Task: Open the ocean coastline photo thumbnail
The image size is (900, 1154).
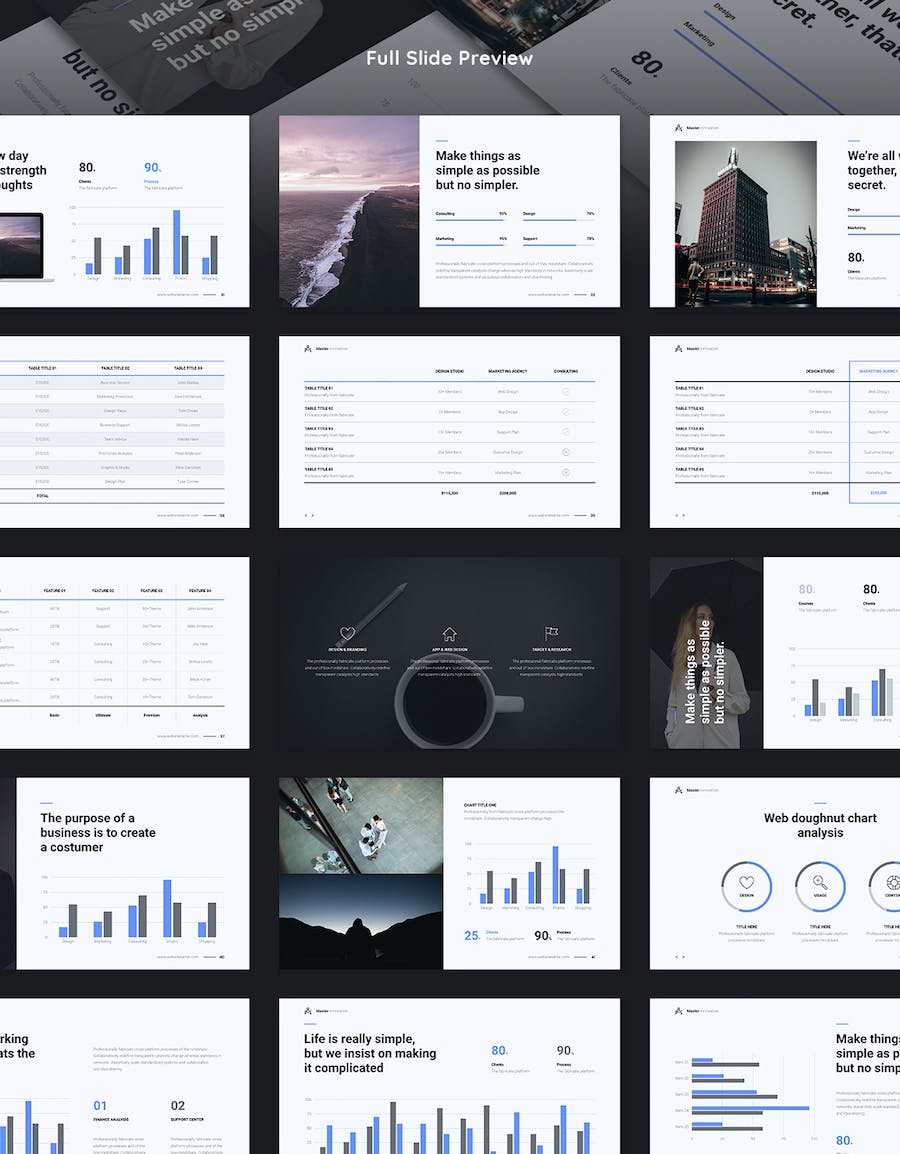Action: pyautogui.click(x=349, y=211)
